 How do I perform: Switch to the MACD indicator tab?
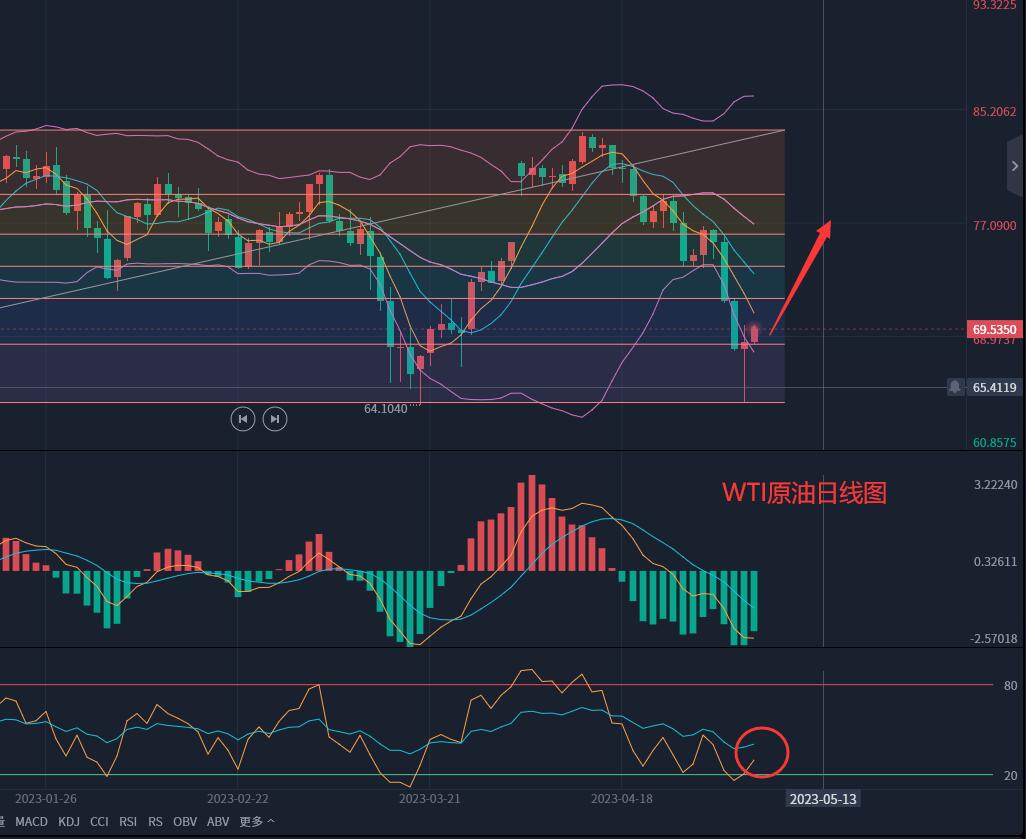pyautogui.click(x=31, y=822)
